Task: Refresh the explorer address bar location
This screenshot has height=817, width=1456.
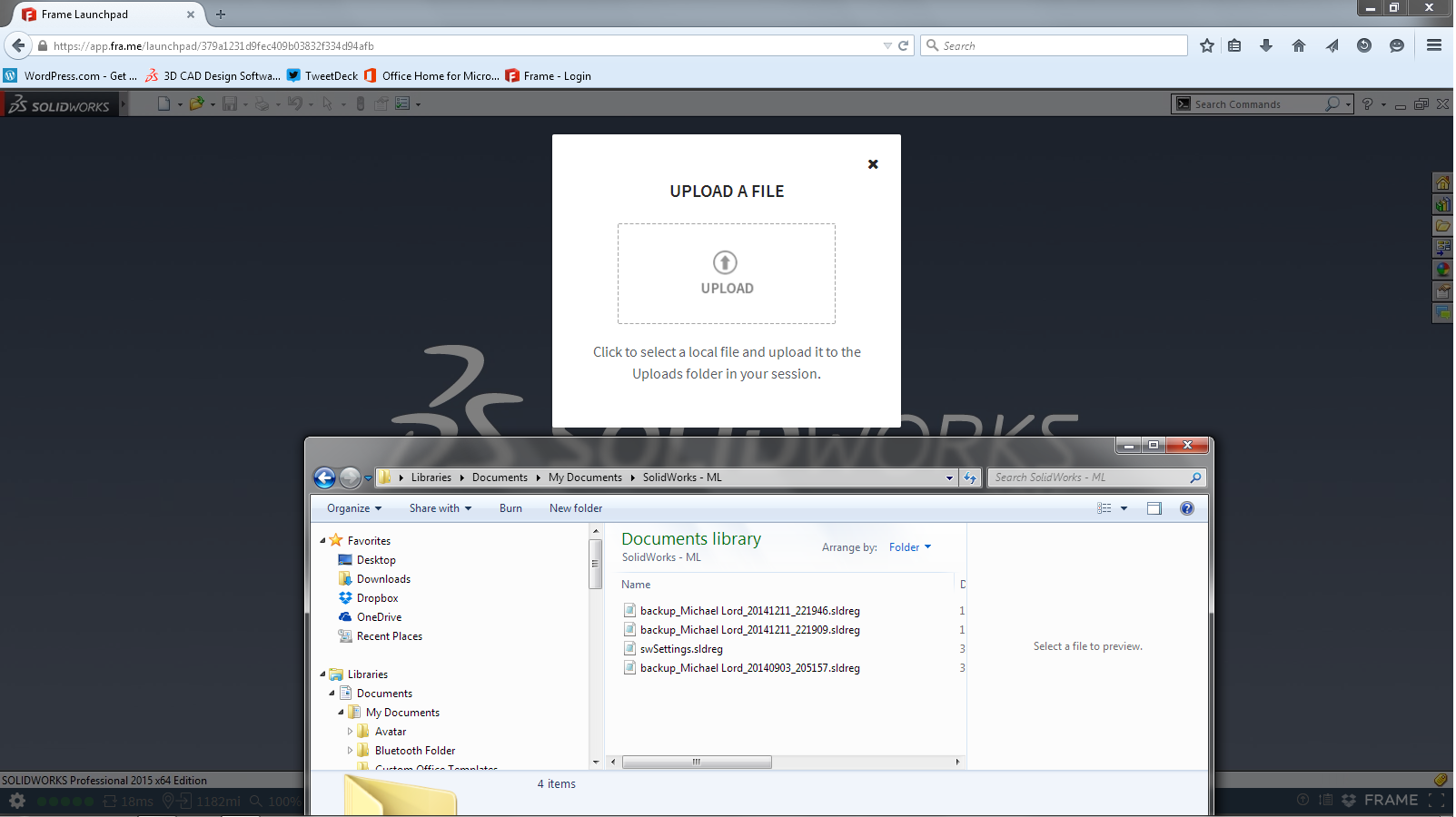Action: (x=970, y=477)
